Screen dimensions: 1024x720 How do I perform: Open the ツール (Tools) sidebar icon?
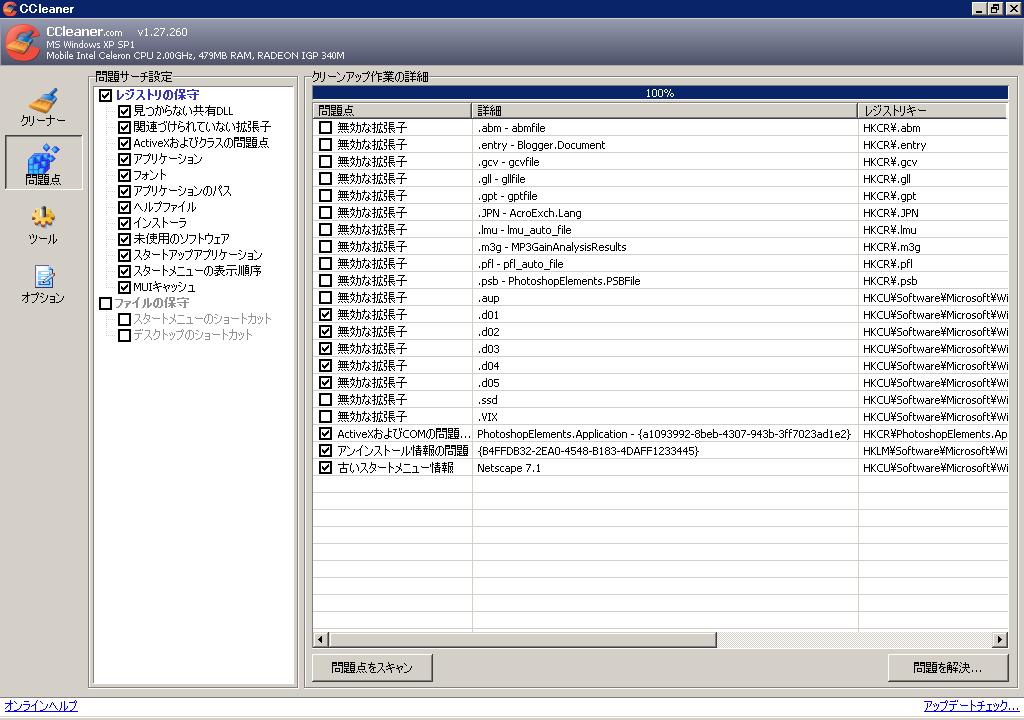tap(43, 225)
